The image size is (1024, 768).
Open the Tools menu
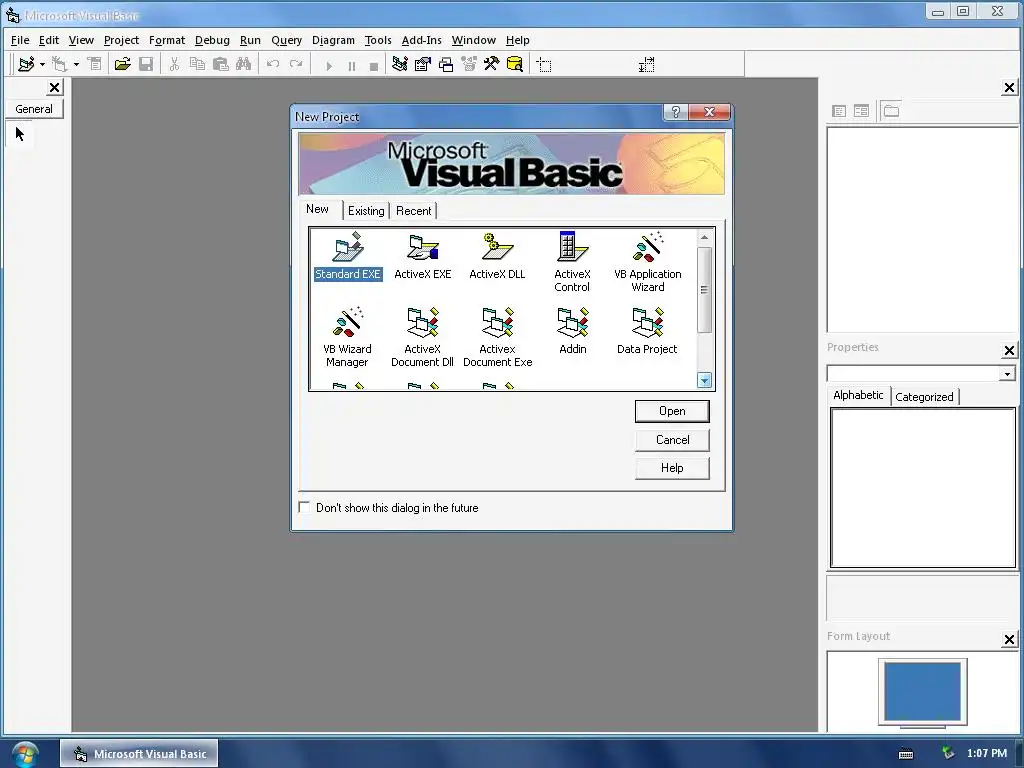pyautogui.click(x=377, y=40)
